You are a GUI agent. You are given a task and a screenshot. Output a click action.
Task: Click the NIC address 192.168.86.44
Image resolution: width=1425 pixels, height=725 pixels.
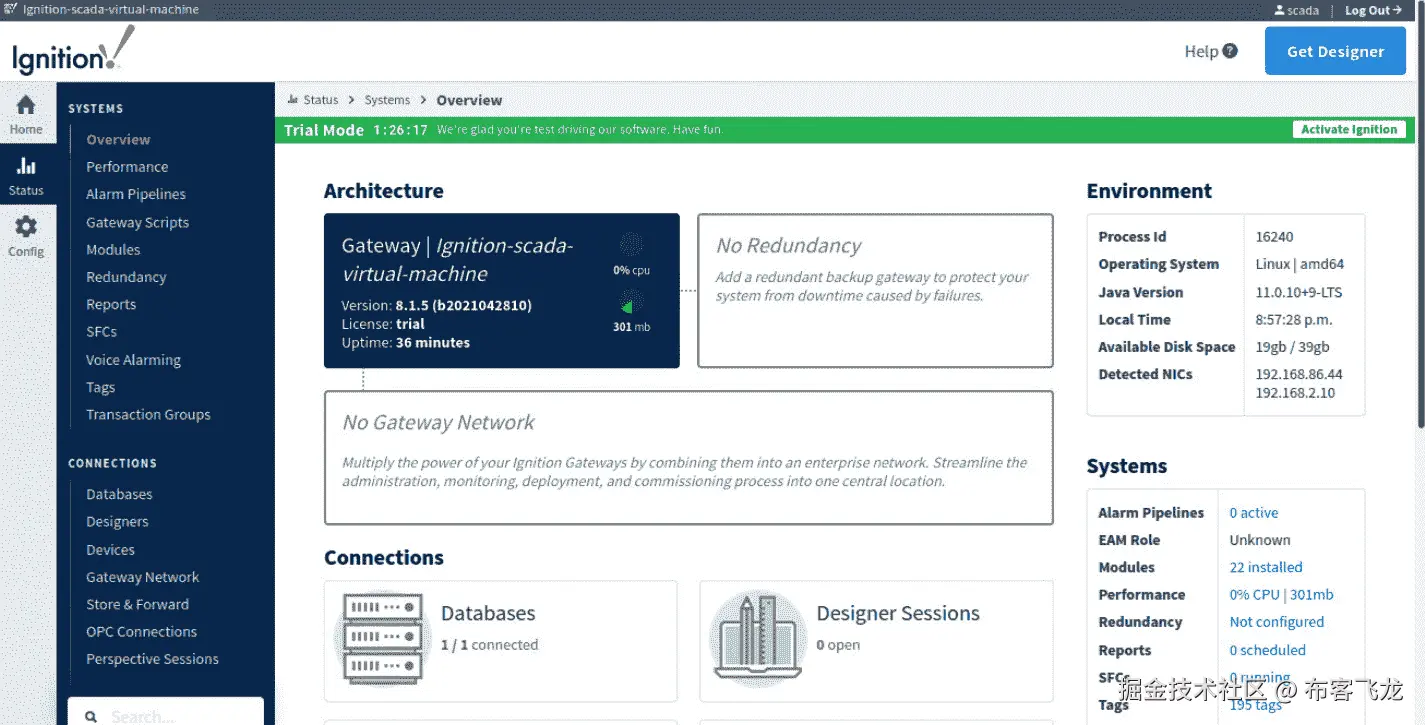click(x=1299, y=374)
